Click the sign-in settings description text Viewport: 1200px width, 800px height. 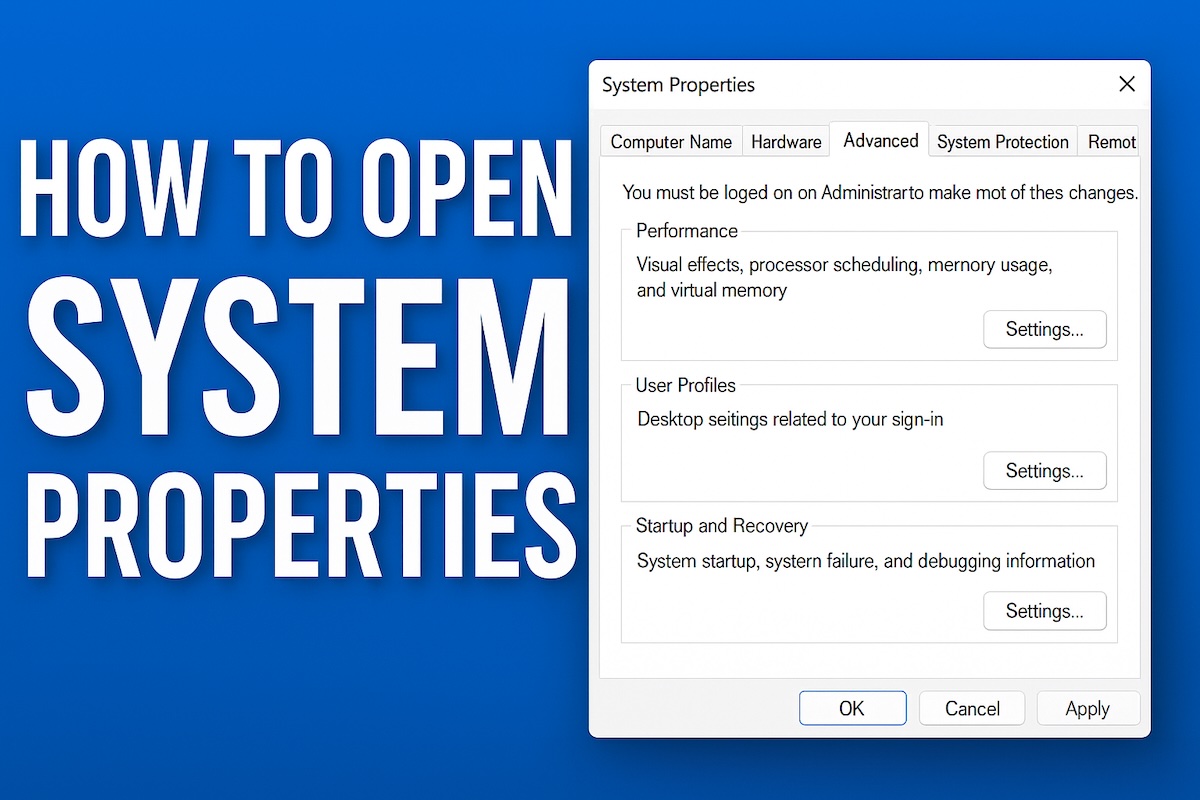pos(790,419)
